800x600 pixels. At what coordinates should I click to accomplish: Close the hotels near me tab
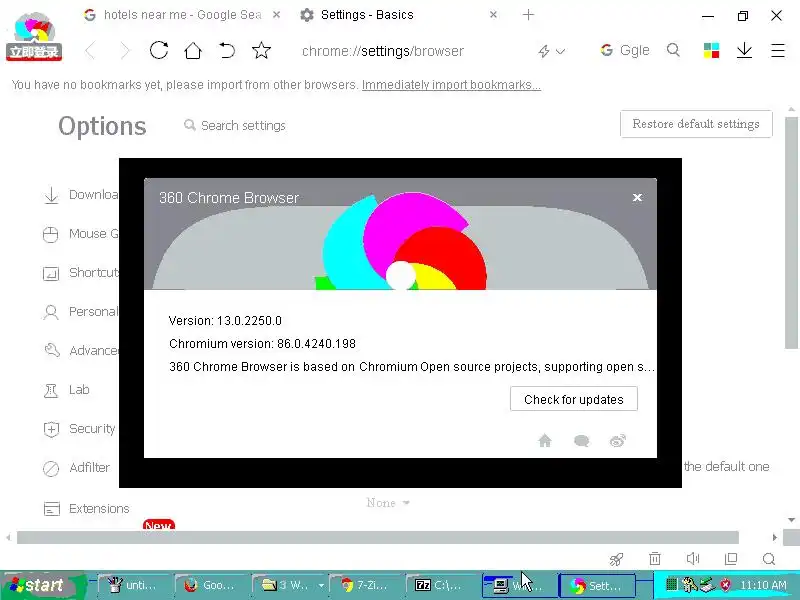pyautogui.click(x=276, y=15)
